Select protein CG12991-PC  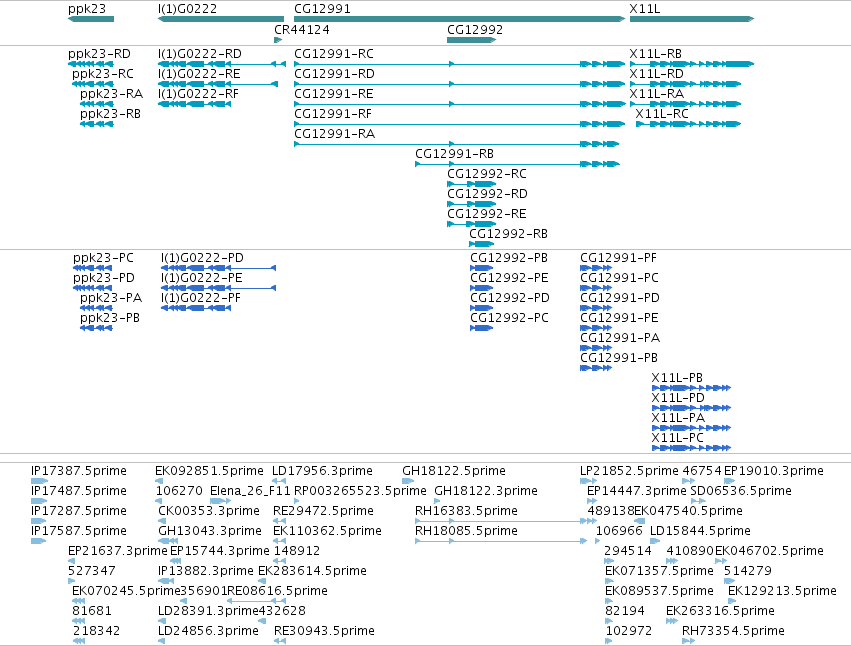(x=619, y=278)
